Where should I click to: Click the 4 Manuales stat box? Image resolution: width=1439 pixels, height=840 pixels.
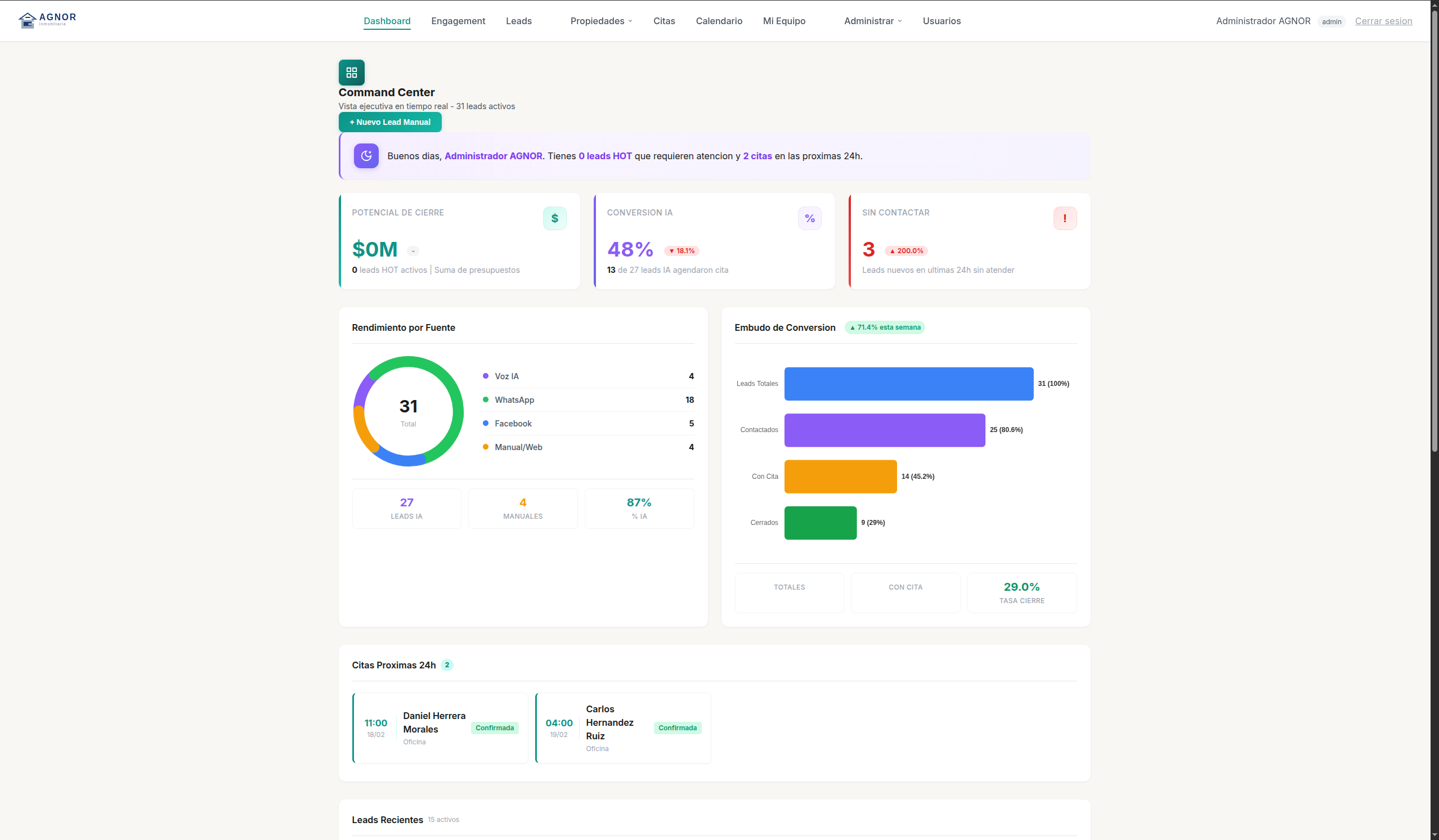(522, 508)
